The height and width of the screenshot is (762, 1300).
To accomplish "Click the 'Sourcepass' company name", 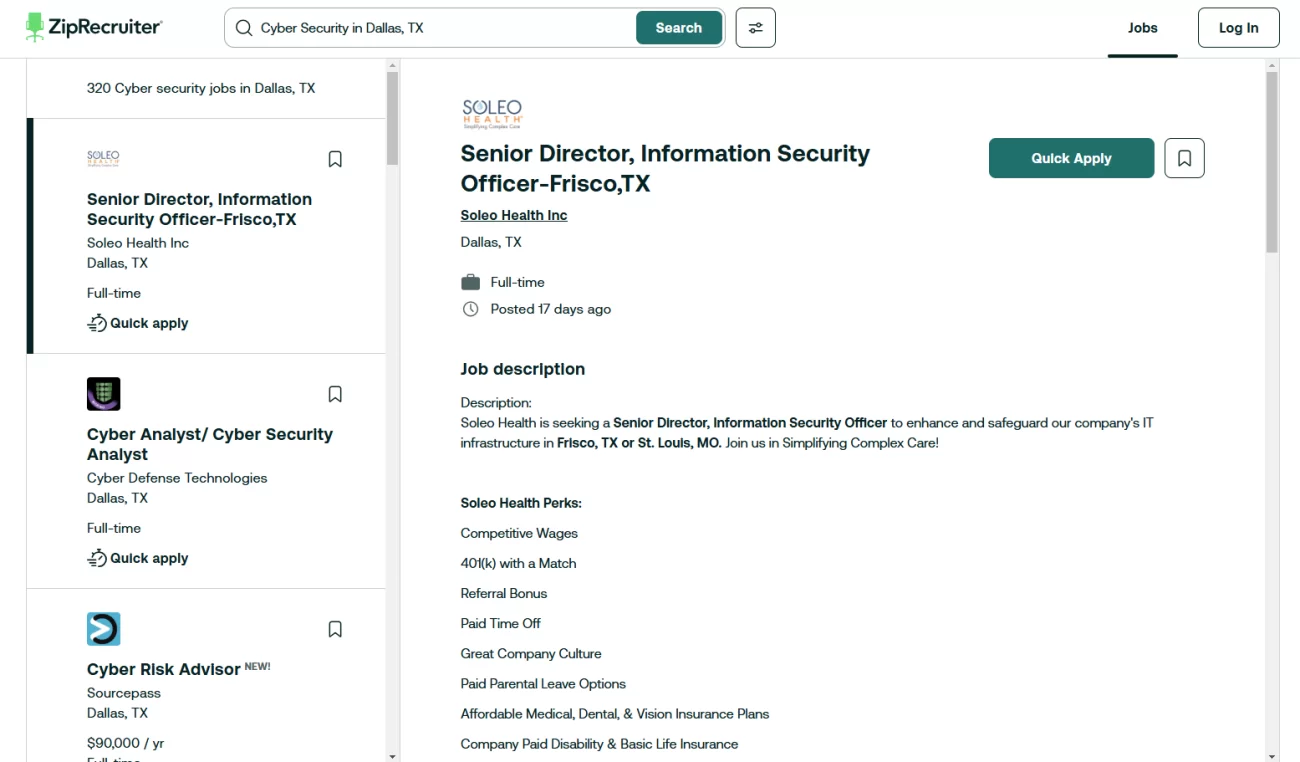I will click(x=124, y=693).
